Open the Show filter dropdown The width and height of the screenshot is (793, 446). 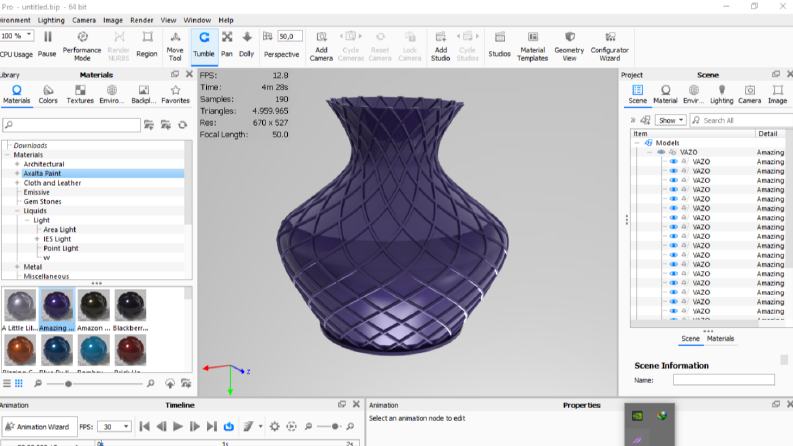point(671,120)
